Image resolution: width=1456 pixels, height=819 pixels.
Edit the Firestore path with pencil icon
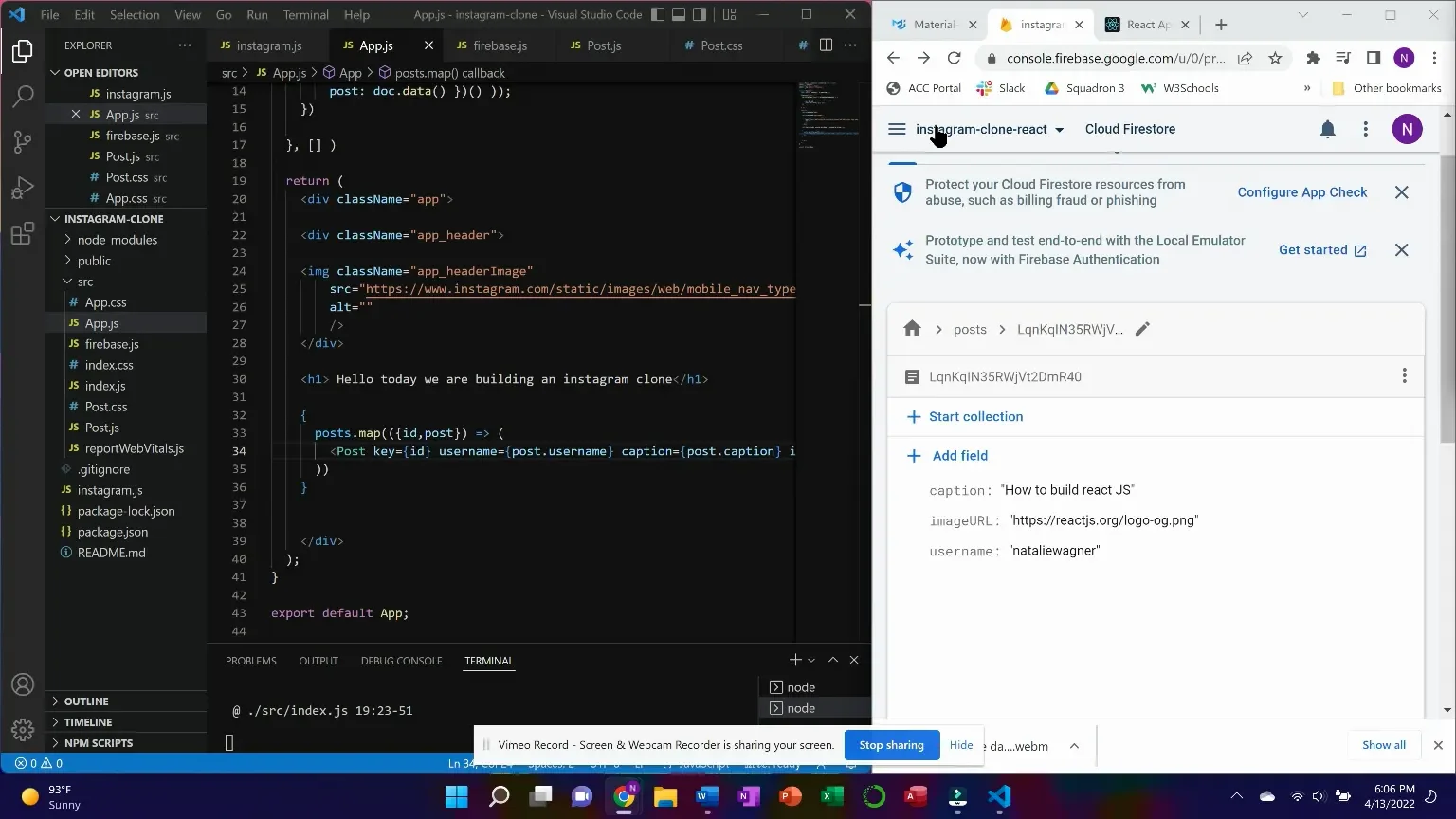pyautogui.click(x=1142, y=329)
